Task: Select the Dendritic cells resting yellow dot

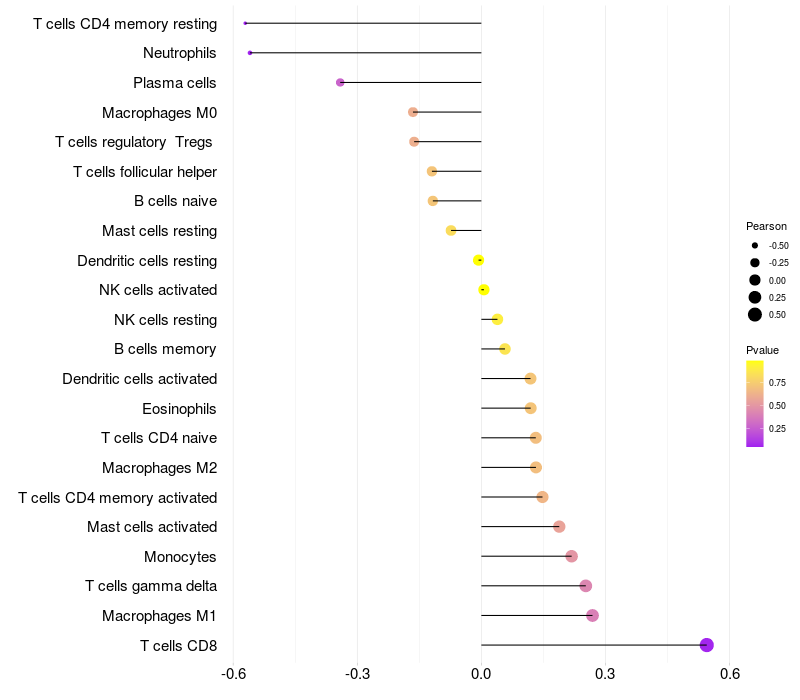Action: point(479,260)
